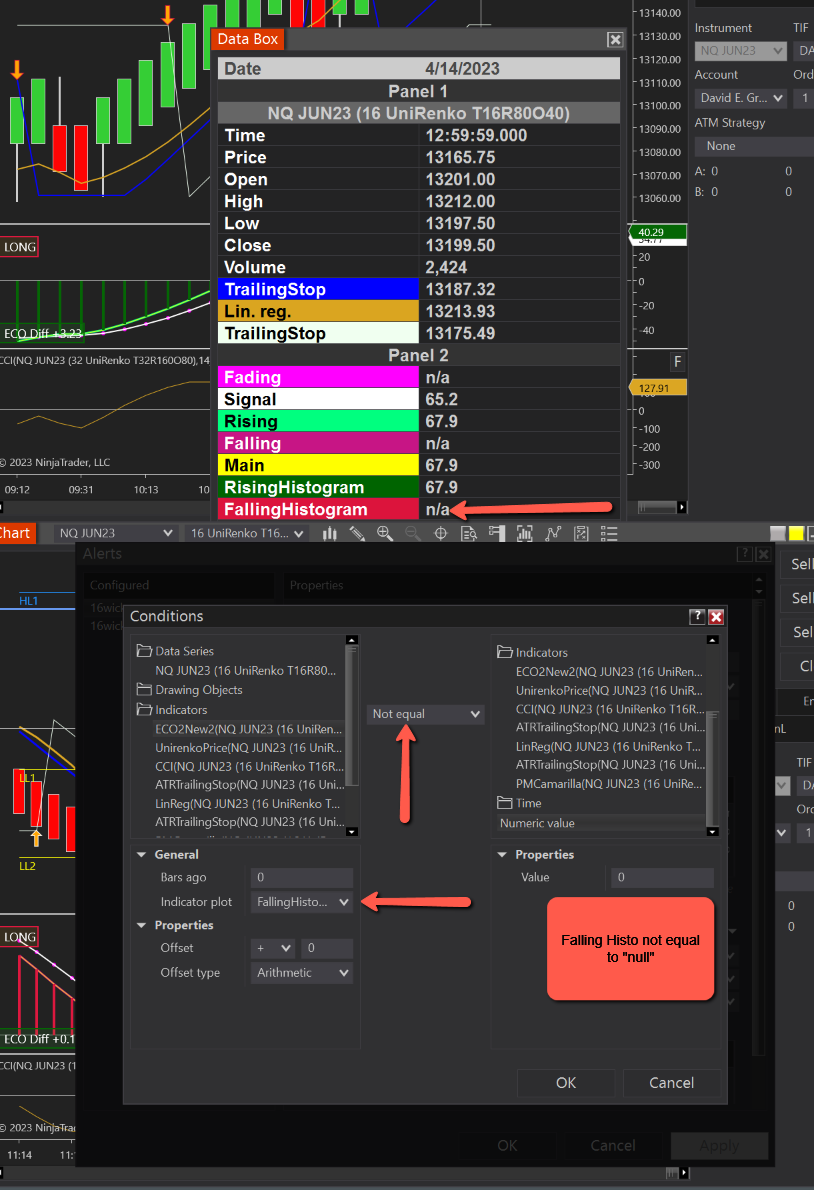This screenshot has width=814, height=1190.
Task: Close the Data Box window
Action: 615,39
